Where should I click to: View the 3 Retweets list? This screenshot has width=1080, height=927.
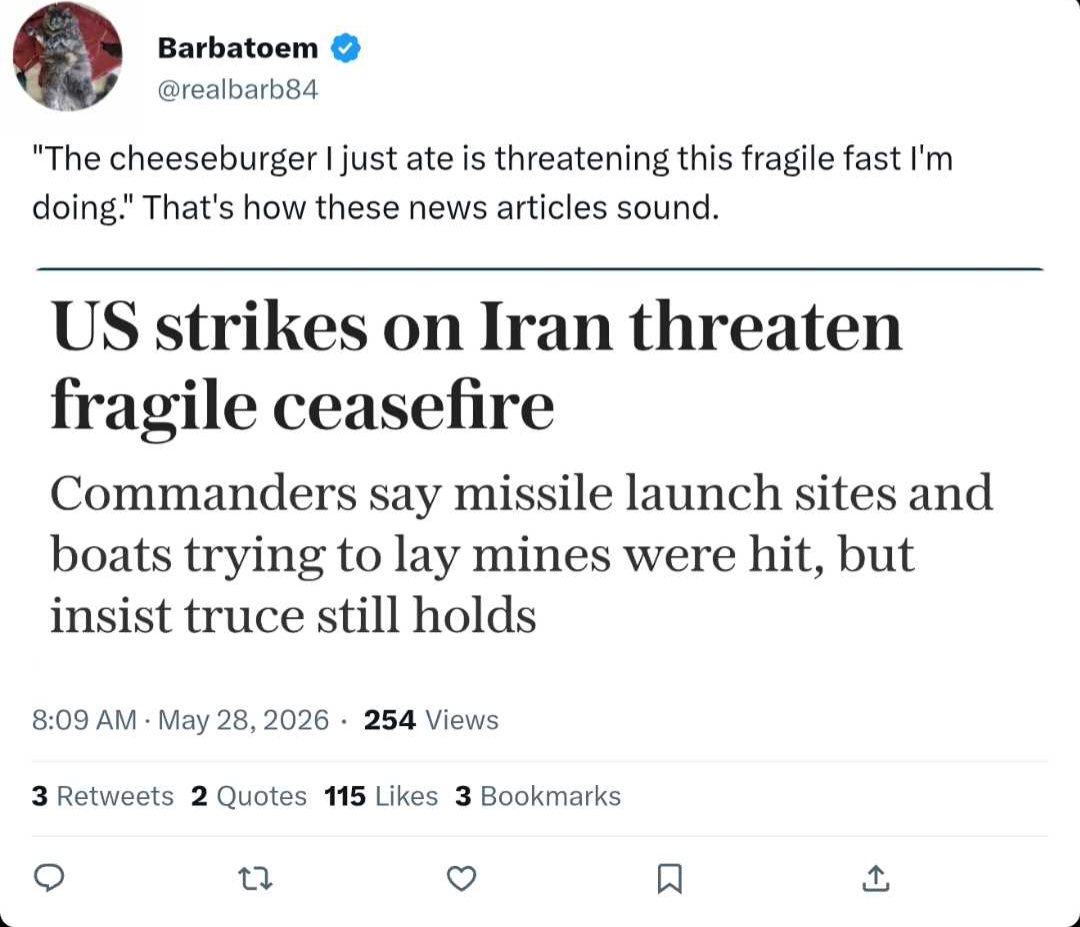pyautogui.click(x=103, y=796)
